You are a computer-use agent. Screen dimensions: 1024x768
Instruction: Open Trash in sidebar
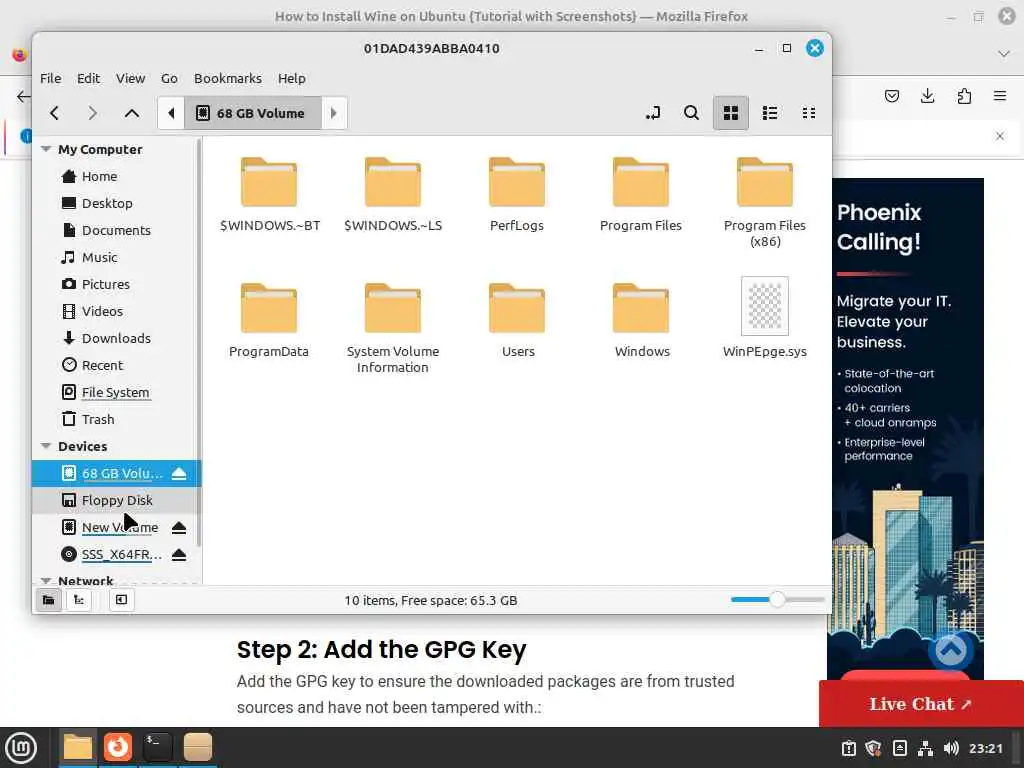[114, 419]
